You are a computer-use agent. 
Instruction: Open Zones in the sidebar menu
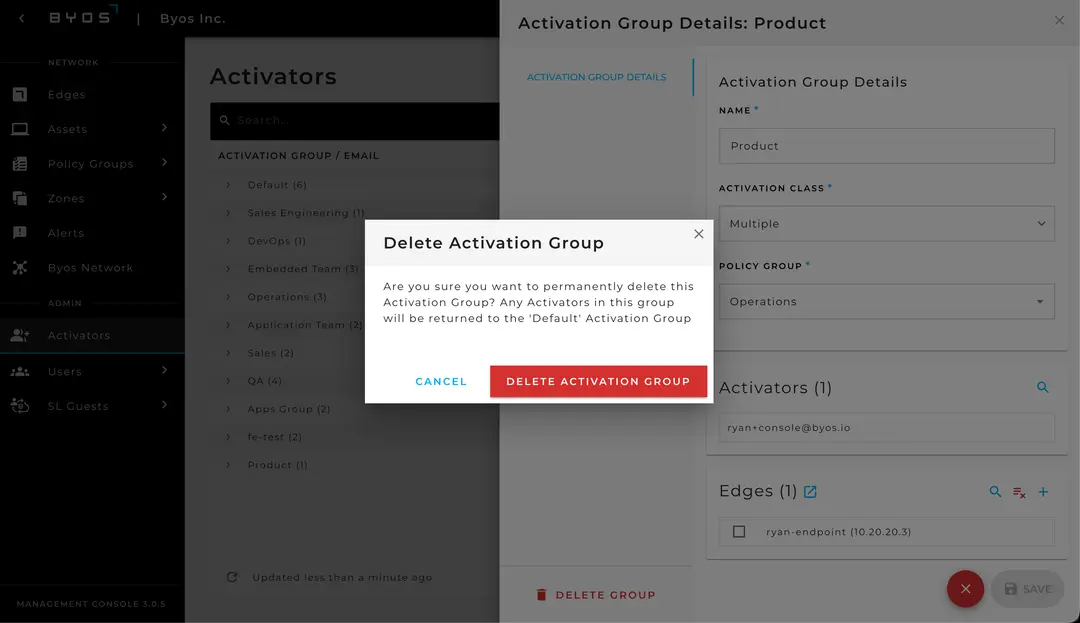click(66, 198)
